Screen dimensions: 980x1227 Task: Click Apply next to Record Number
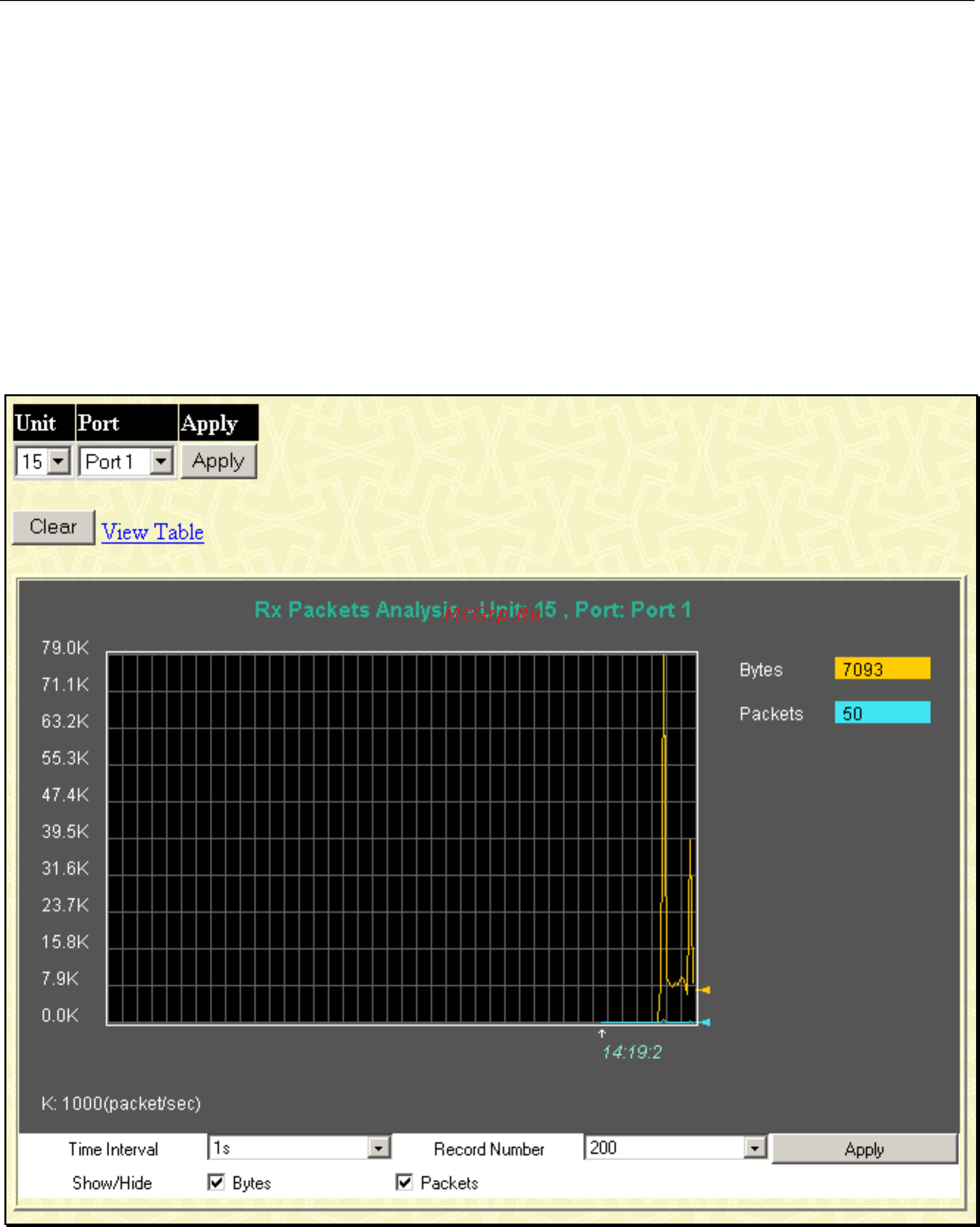tap(864, 1149)
